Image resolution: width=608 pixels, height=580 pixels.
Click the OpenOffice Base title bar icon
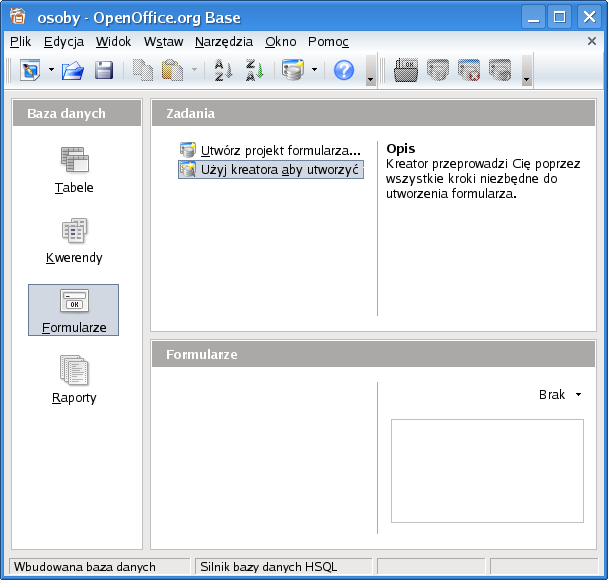(17, 16)
